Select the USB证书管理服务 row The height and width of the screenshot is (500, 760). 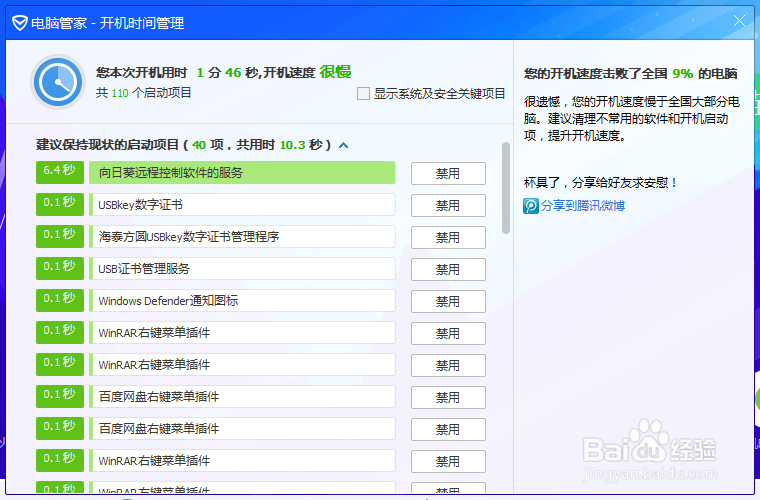pyautogui.click(x=242, y=269)
